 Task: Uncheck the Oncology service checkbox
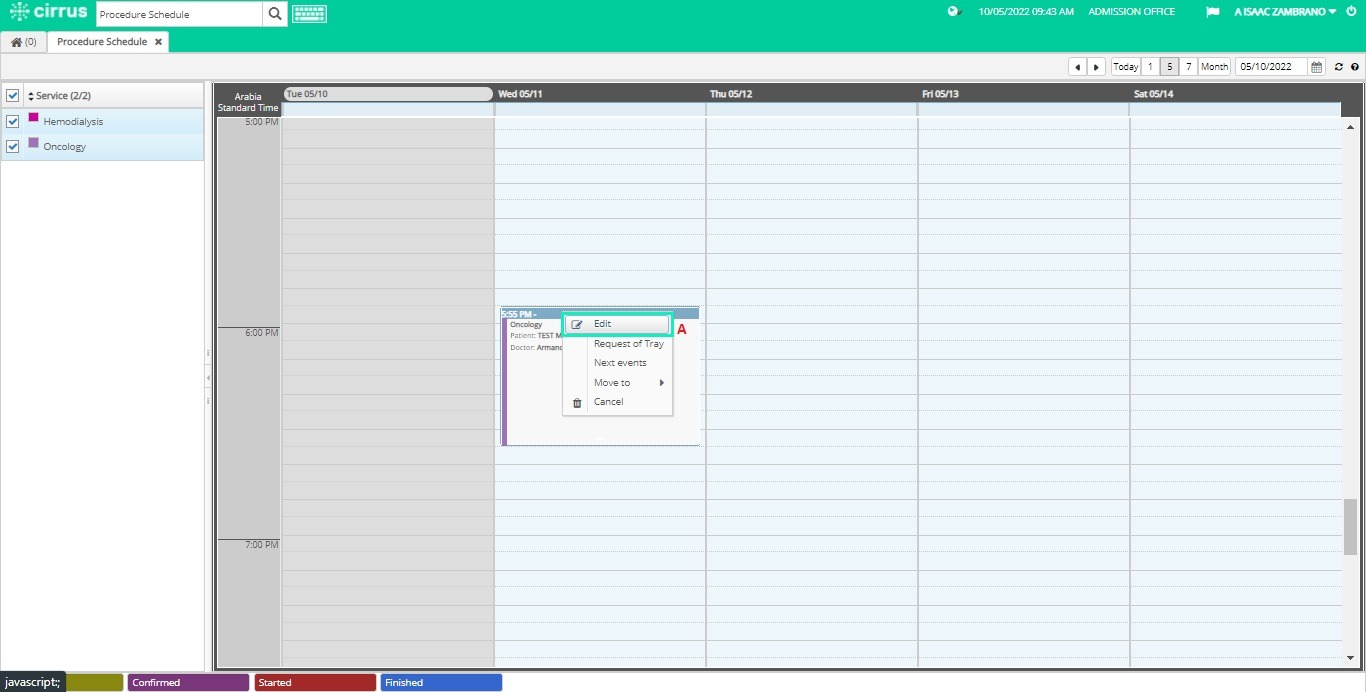coord(13,146)
